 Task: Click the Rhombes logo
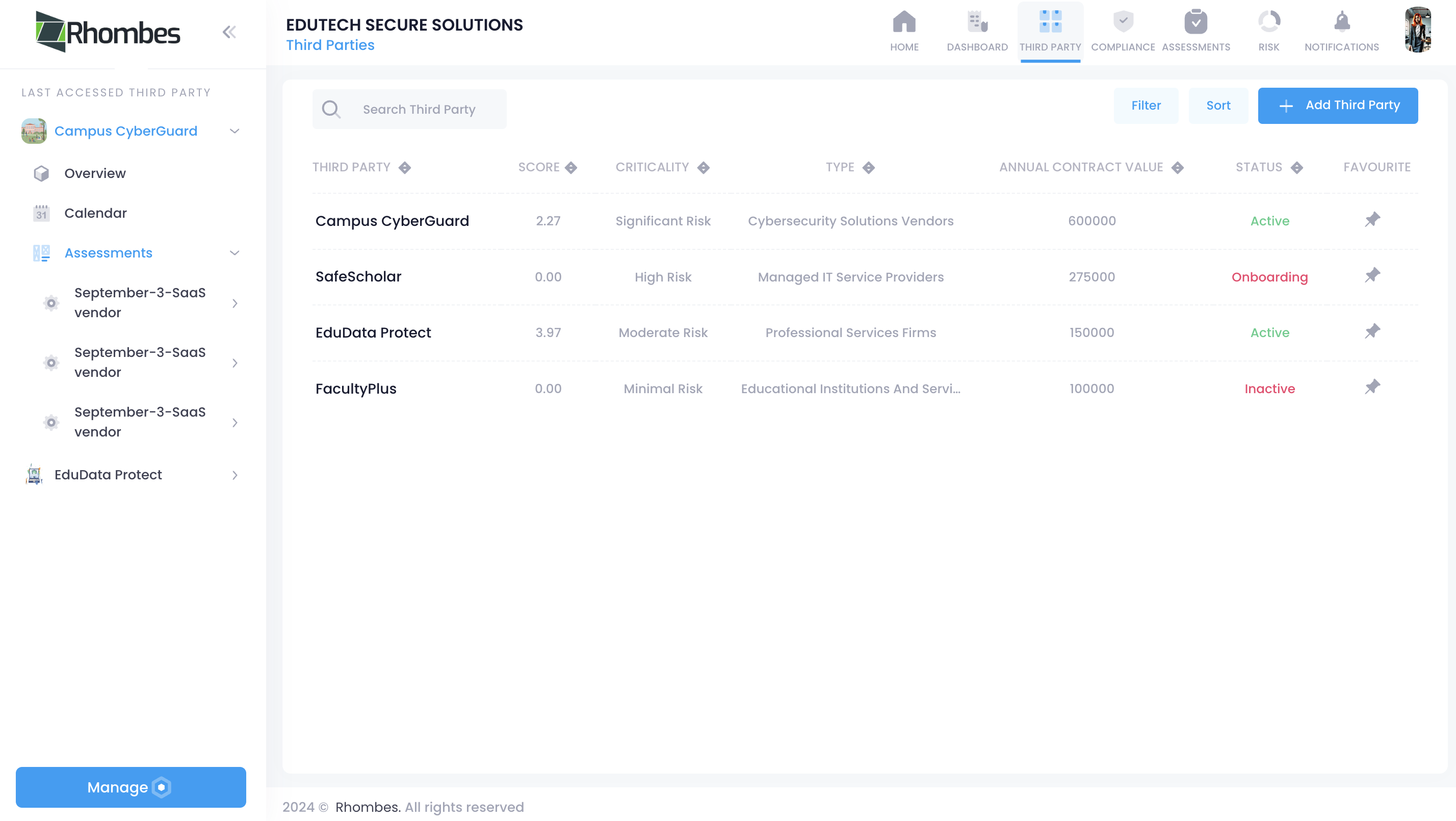pyautogui.click(x=108, y=32)
